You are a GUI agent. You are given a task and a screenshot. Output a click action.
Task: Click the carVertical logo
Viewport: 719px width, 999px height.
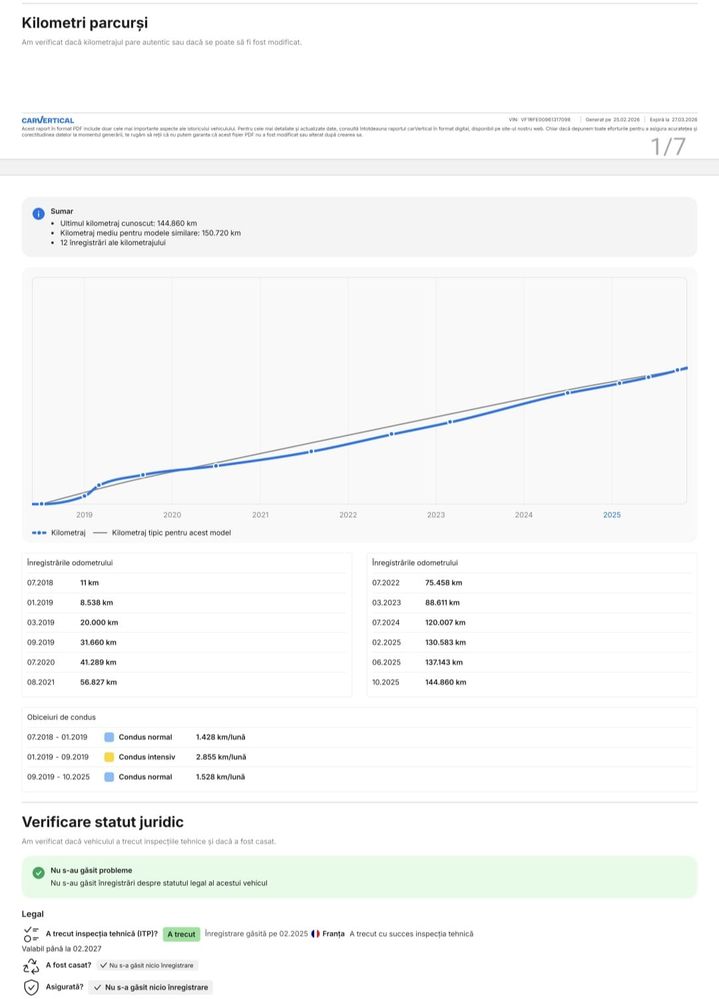48,120
